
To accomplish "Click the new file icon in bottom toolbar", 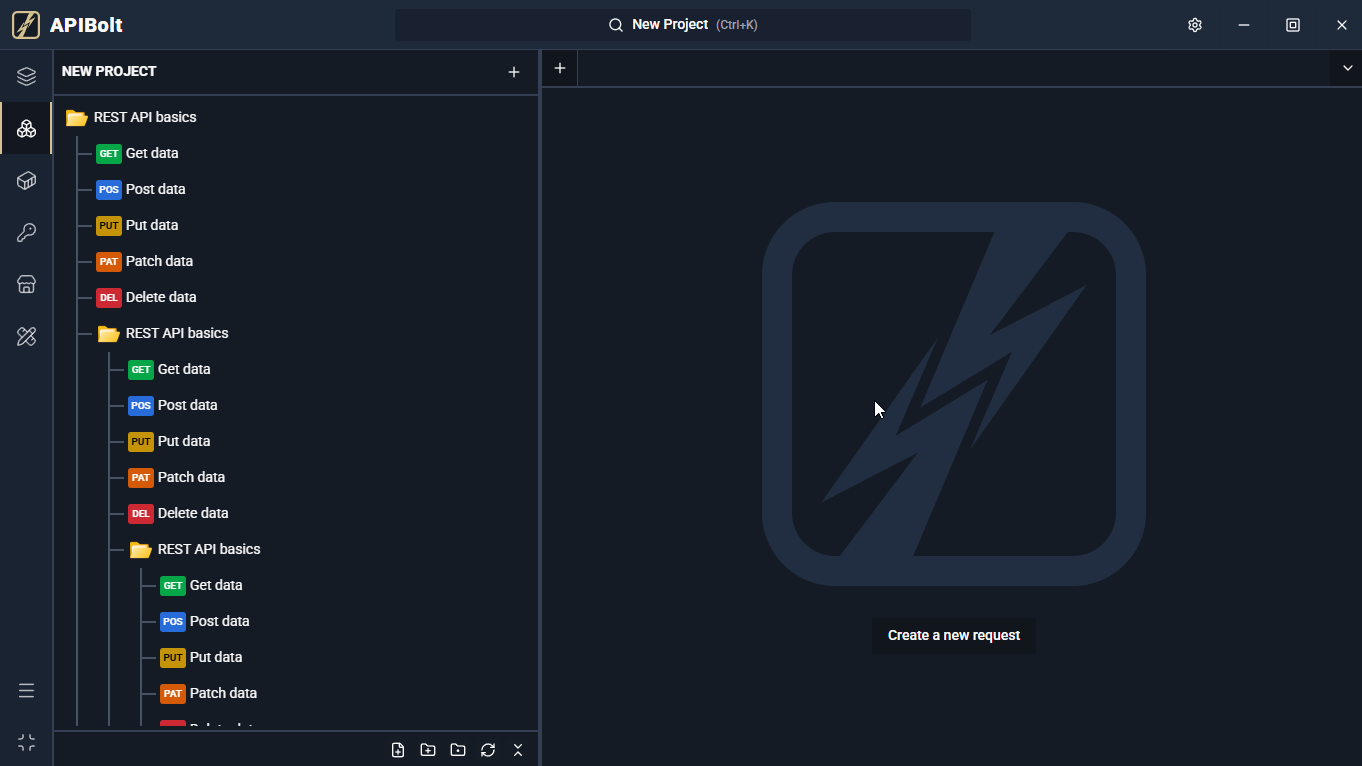I will (x=398, y=750).
